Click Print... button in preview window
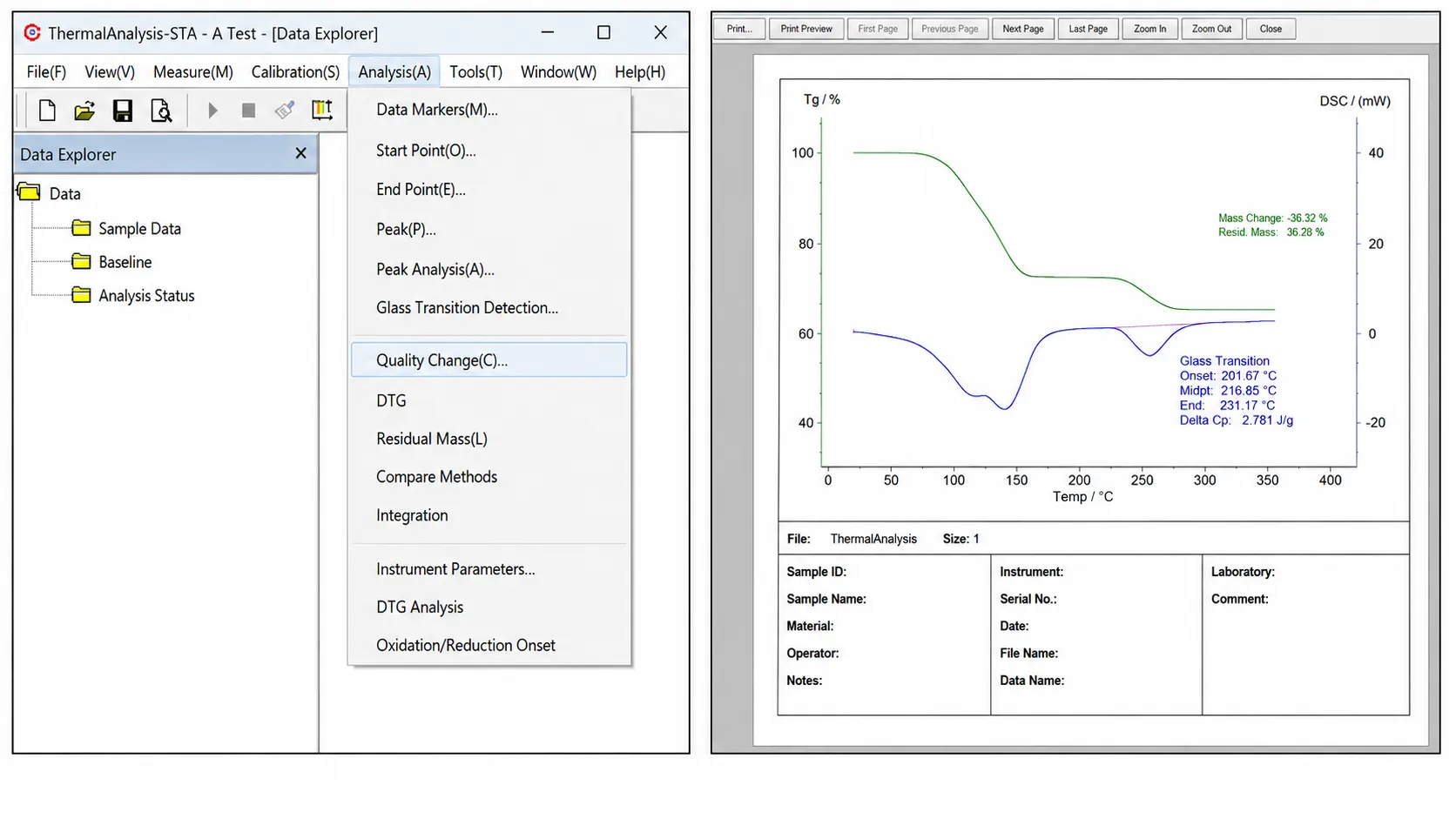 (739, 29)
